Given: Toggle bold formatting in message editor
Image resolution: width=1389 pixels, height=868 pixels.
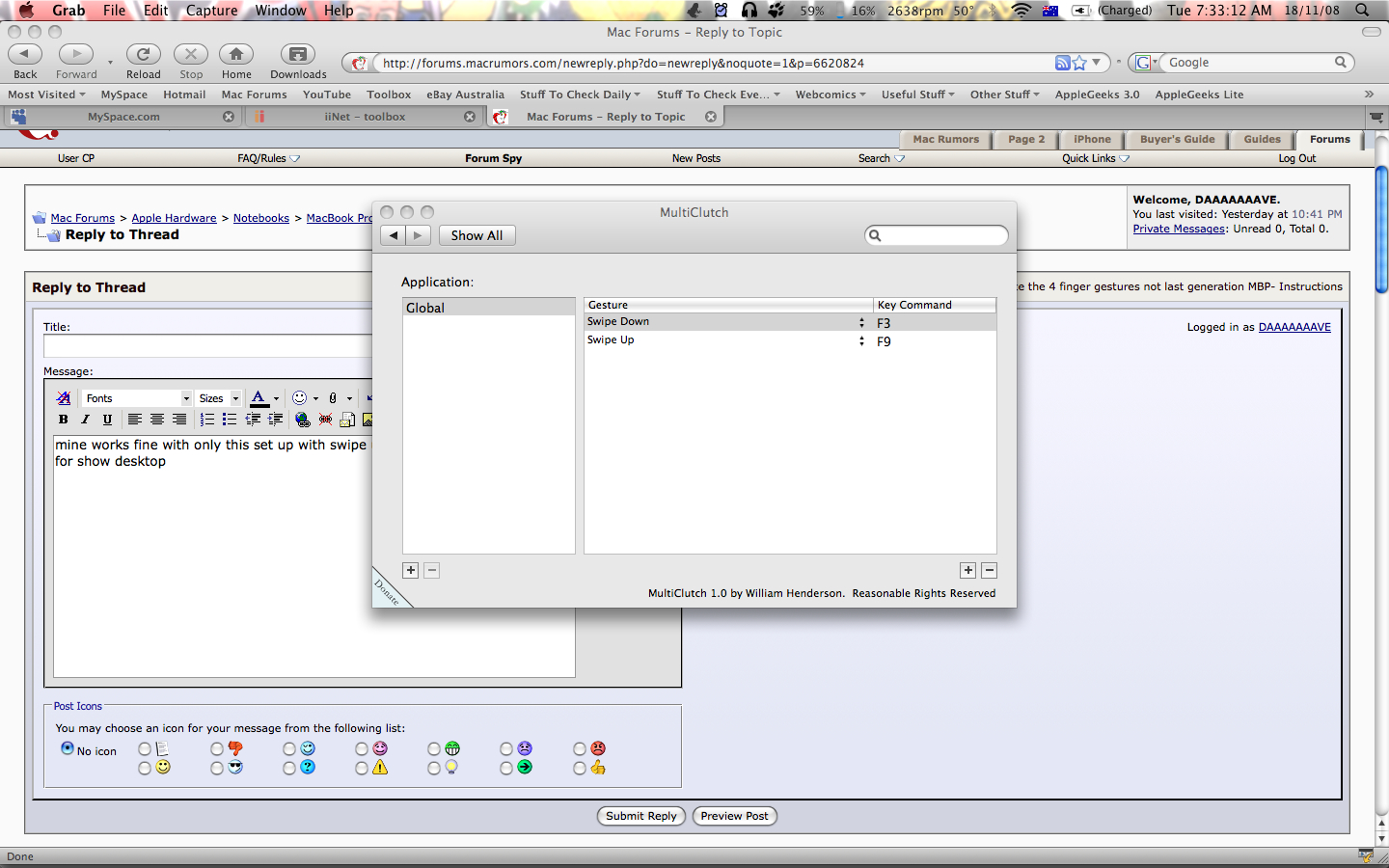Looking at the screenshot, I should pyautogui.click(x=64, y=420).
